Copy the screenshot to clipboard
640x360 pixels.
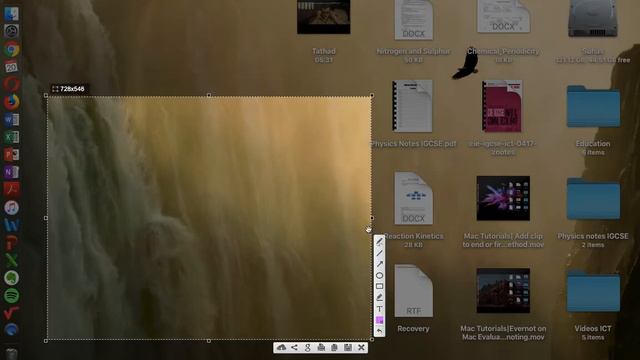coord(334,347)
